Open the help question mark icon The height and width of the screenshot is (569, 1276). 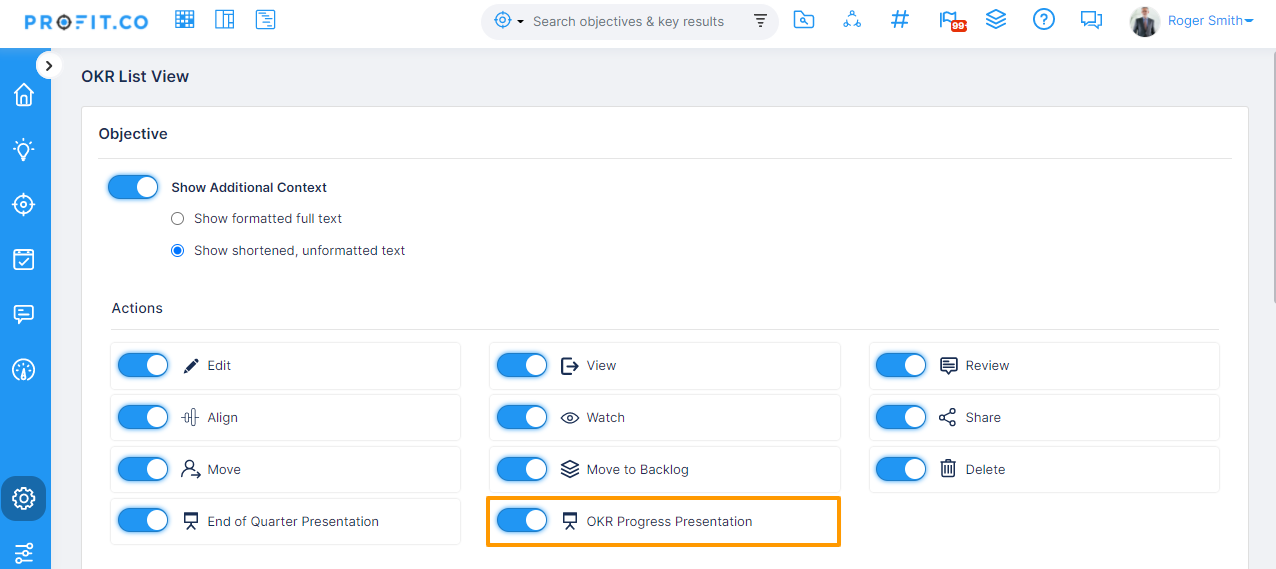click(x=1044, y=20)
